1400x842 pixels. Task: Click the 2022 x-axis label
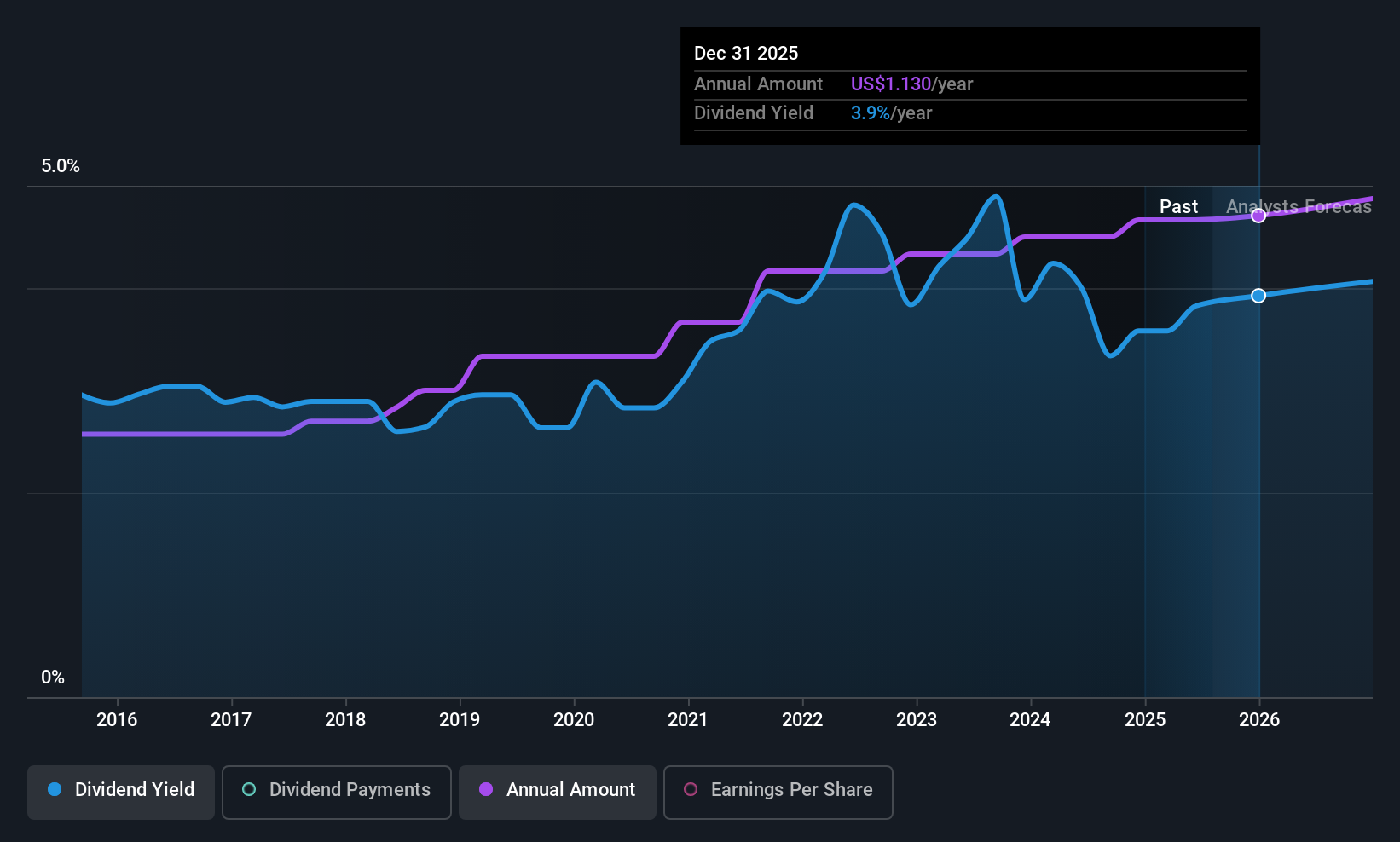tap(802, 719)
